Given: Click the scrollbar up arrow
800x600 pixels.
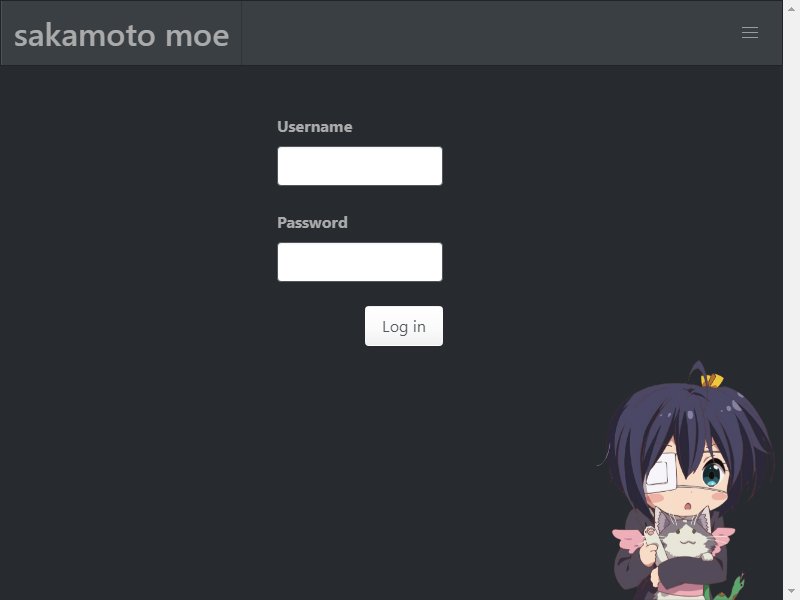Looking at the screenshot, I should 791,9.
